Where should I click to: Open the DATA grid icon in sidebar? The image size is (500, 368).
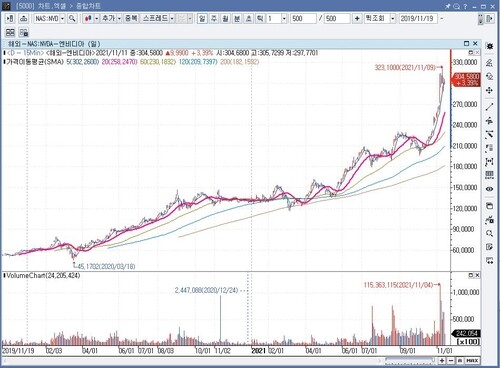tap(489, 175)
